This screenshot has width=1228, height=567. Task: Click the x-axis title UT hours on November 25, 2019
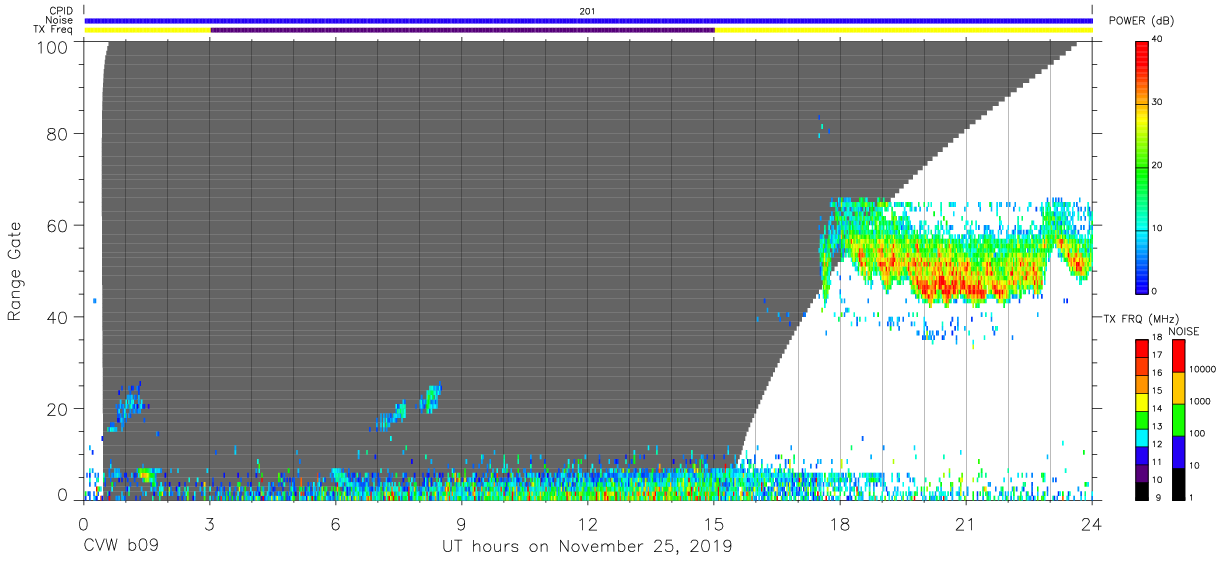(x=588, y=547)
